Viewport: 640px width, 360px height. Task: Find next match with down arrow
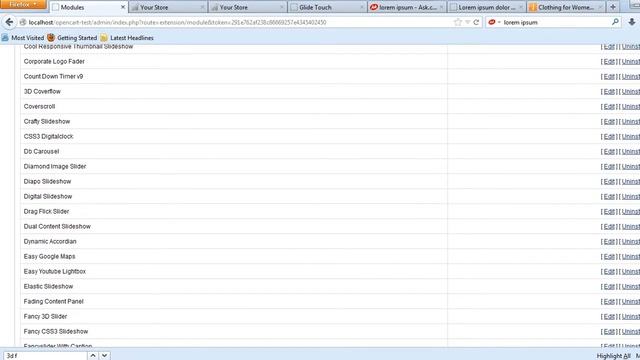[x=104, y=356]
